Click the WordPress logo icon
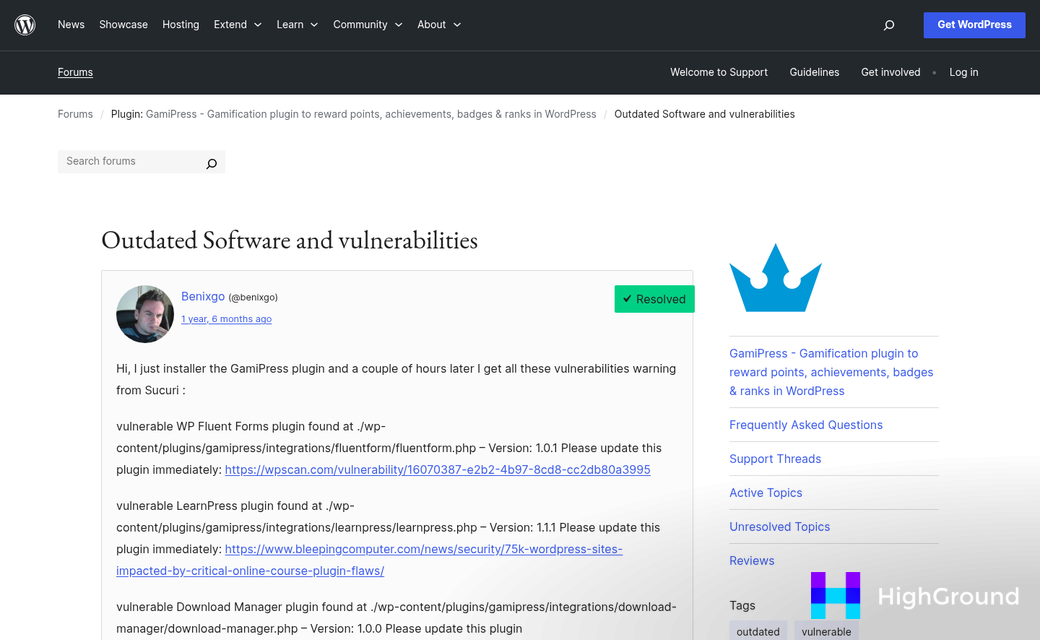The image size is (1040, 640). pos(25,25)
